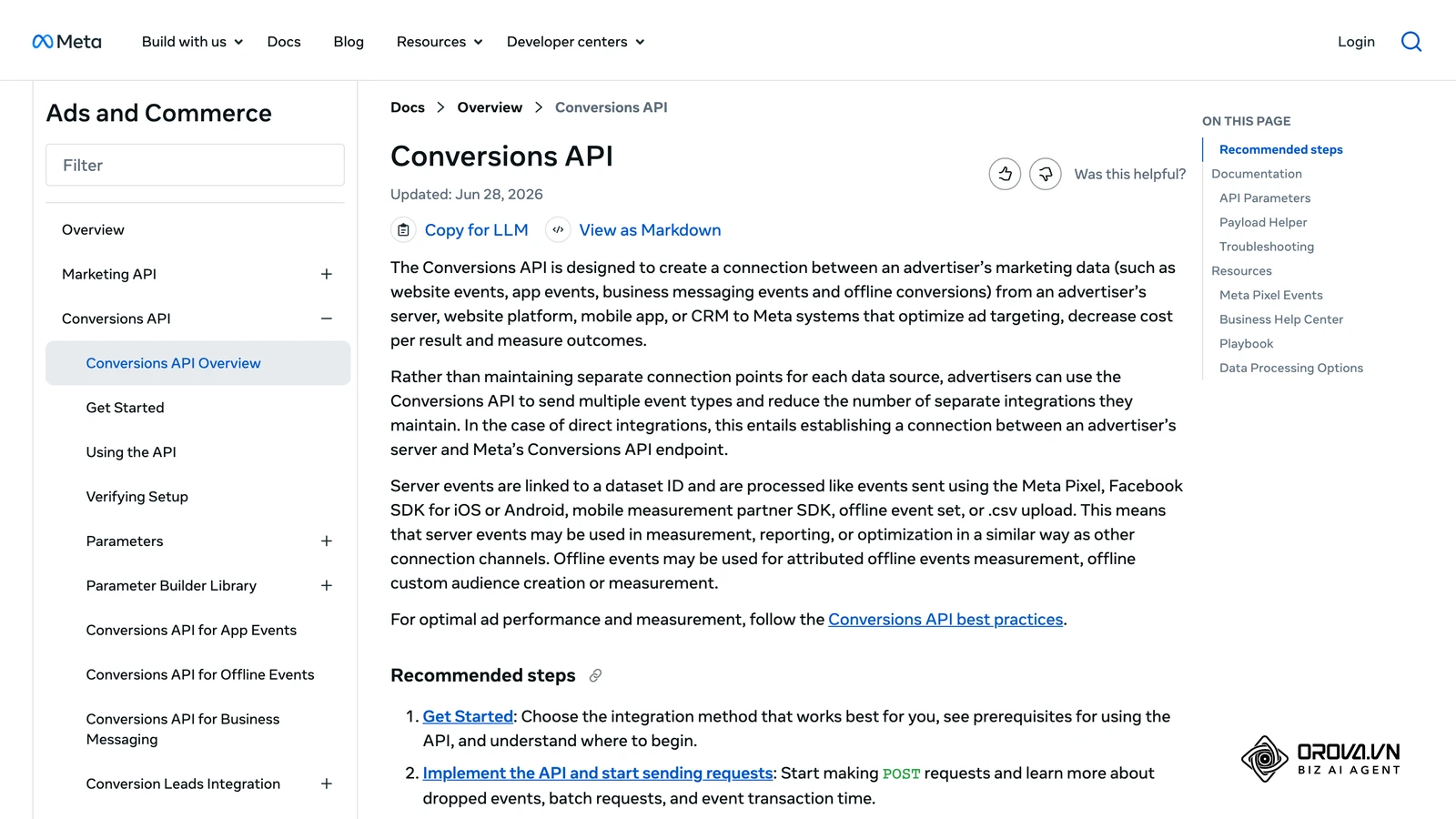Click the Was this helpful? text
Screen dimensions: 1456x819
[x=1130, y=174]
